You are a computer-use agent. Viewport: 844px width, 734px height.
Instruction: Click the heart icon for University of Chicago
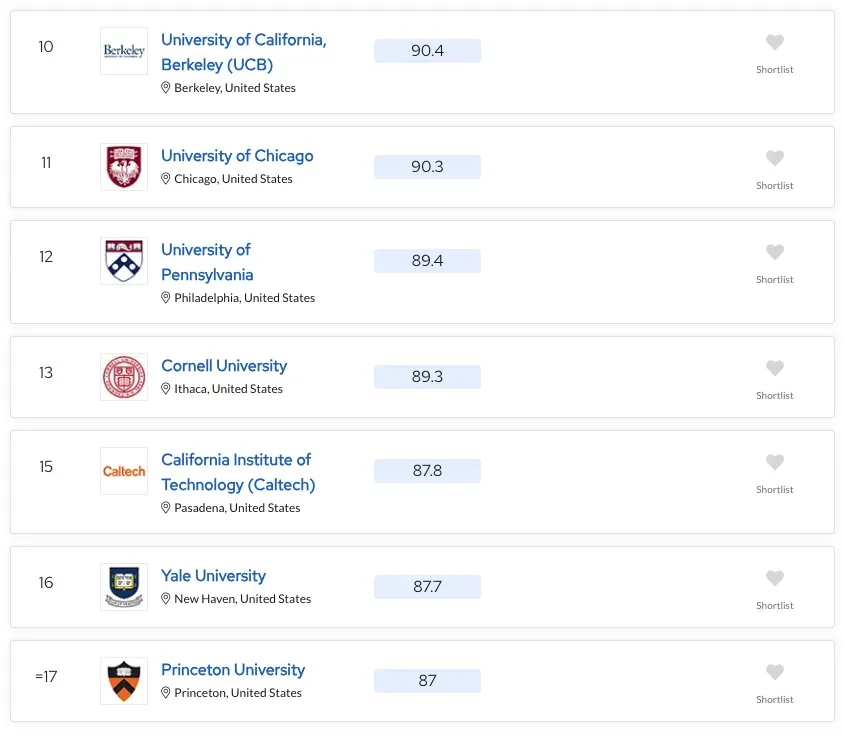click(x=775, y=158)
